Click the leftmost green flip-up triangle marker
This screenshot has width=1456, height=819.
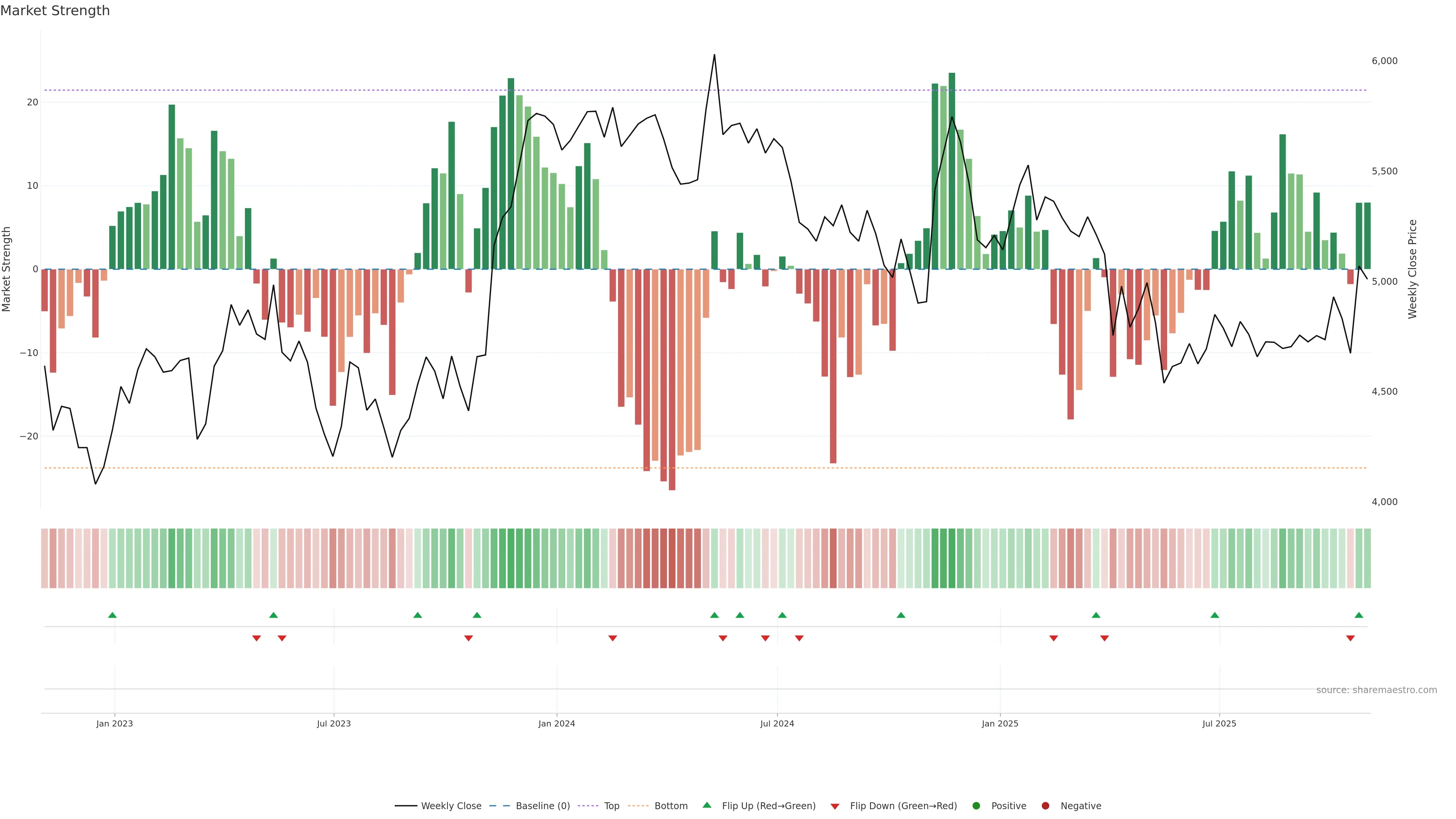(x=112, y=615)
